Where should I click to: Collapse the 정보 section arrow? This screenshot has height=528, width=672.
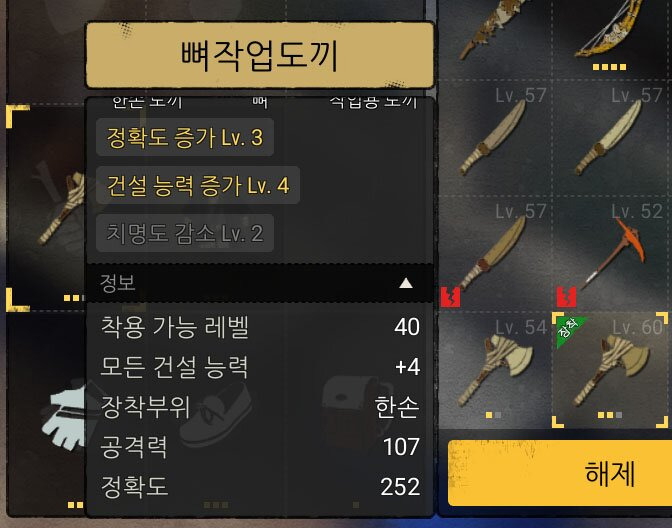tap(405, 283)
